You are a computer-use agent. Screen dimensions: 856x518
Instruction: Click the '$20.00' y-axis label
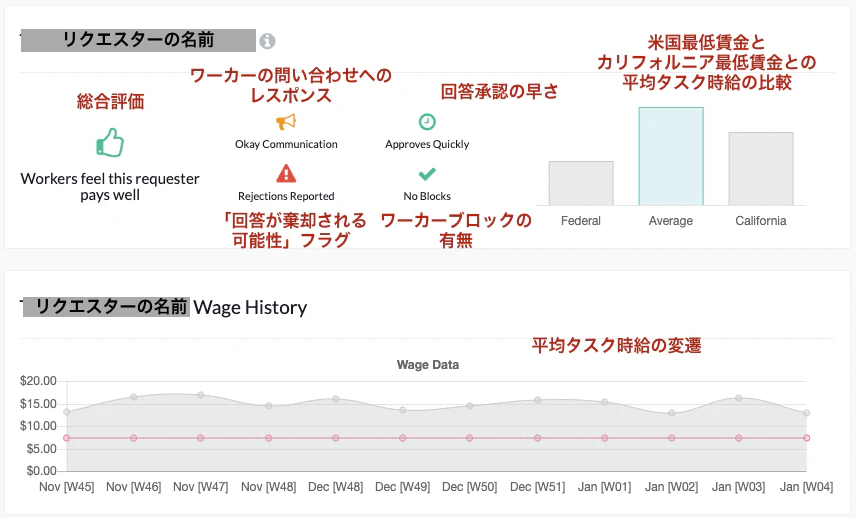pos(38,381)
